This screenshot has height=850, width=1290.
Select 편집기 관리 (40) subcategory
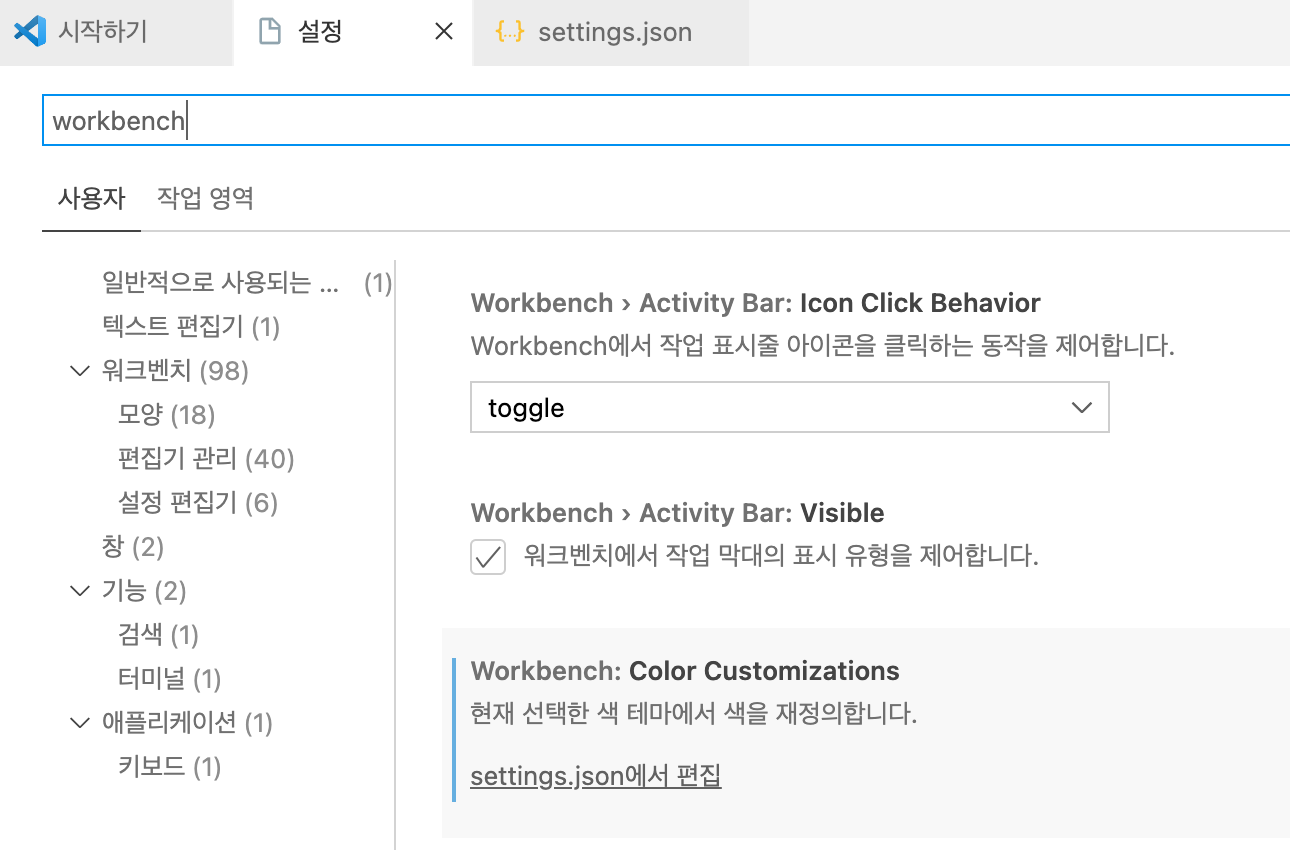(206, 459)
